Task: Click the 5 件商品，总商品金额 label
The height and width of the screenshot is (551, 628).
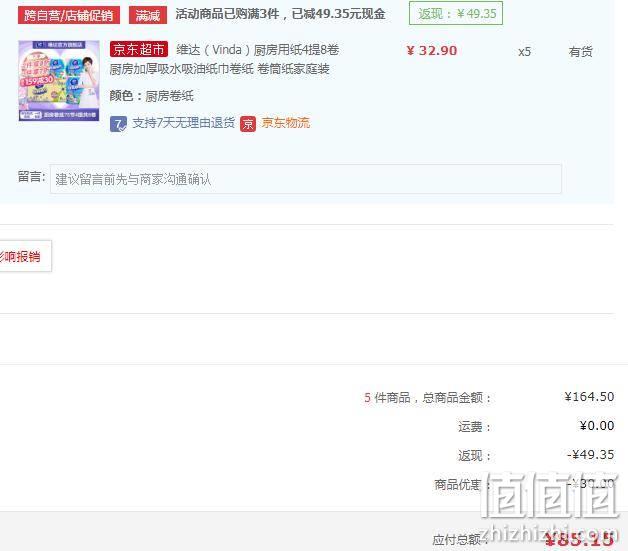Action: (x=427, y=398)
